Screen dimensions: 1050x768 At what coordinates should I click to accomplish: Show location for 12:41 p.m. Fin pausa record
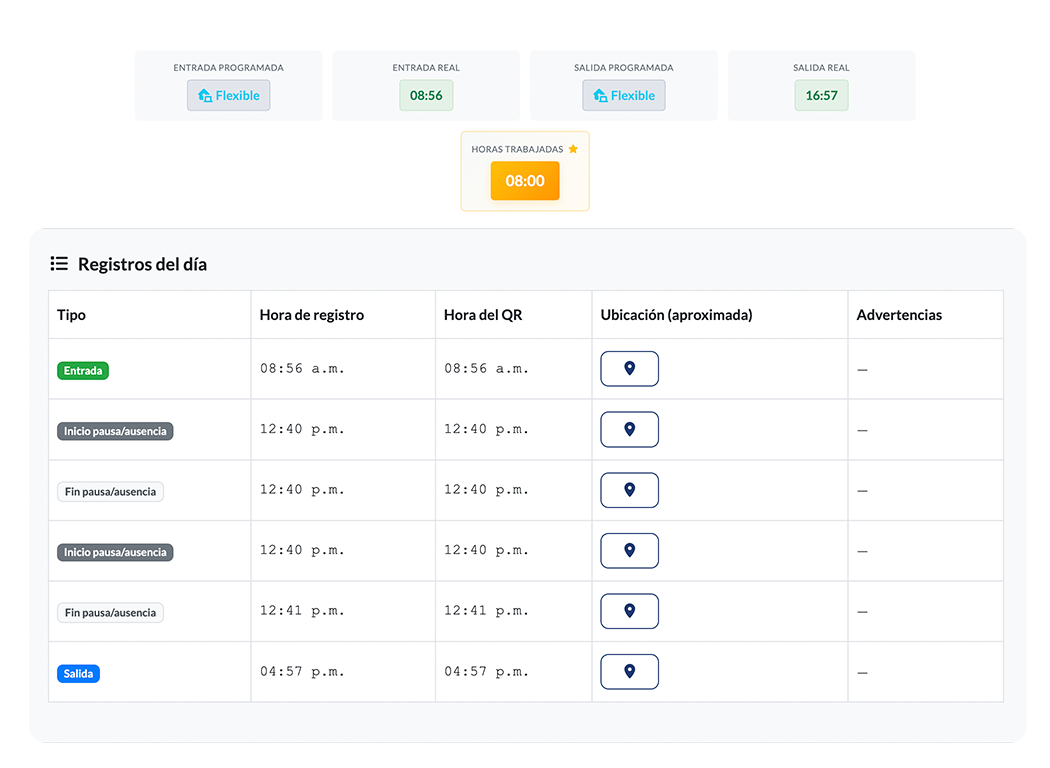pos(629,611)
